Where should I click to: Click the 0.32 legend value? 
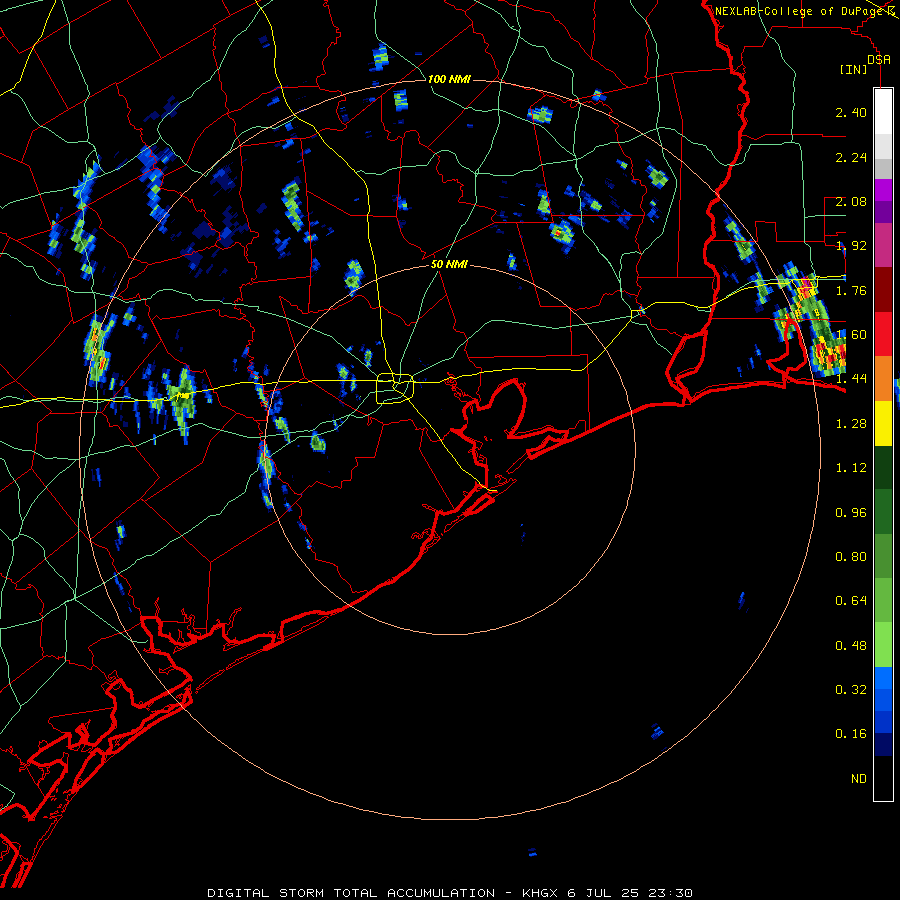coord(851,689)
